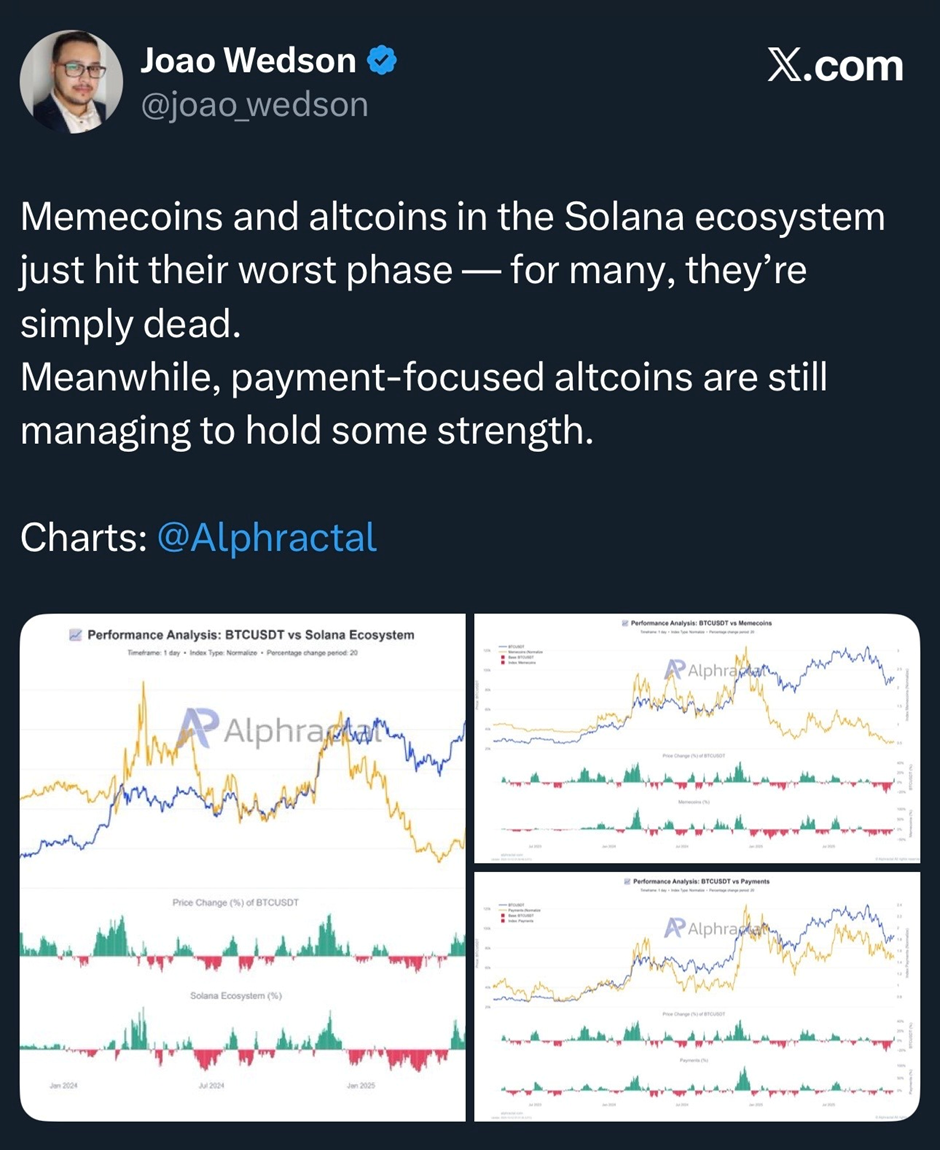This screenshot has height=1150, width=940.
Task: Click the Alphractal watermark logo on Solana chart
Action: tap(198, 732)
